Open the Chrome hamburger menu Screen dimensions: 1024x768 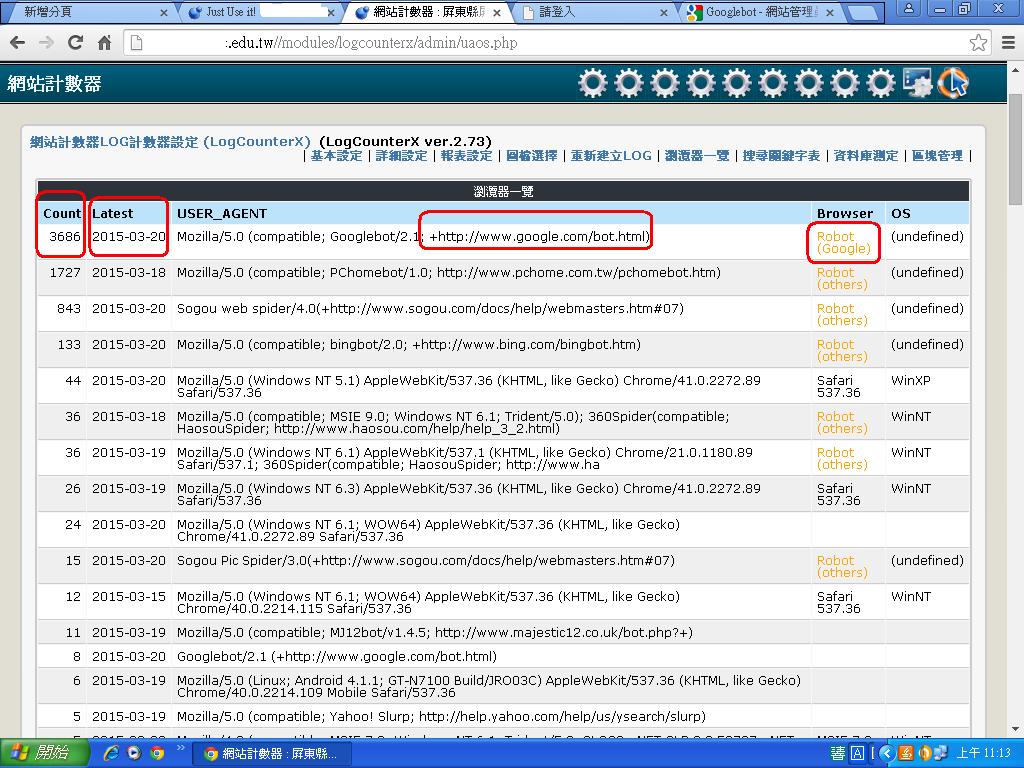[1006, 43]
